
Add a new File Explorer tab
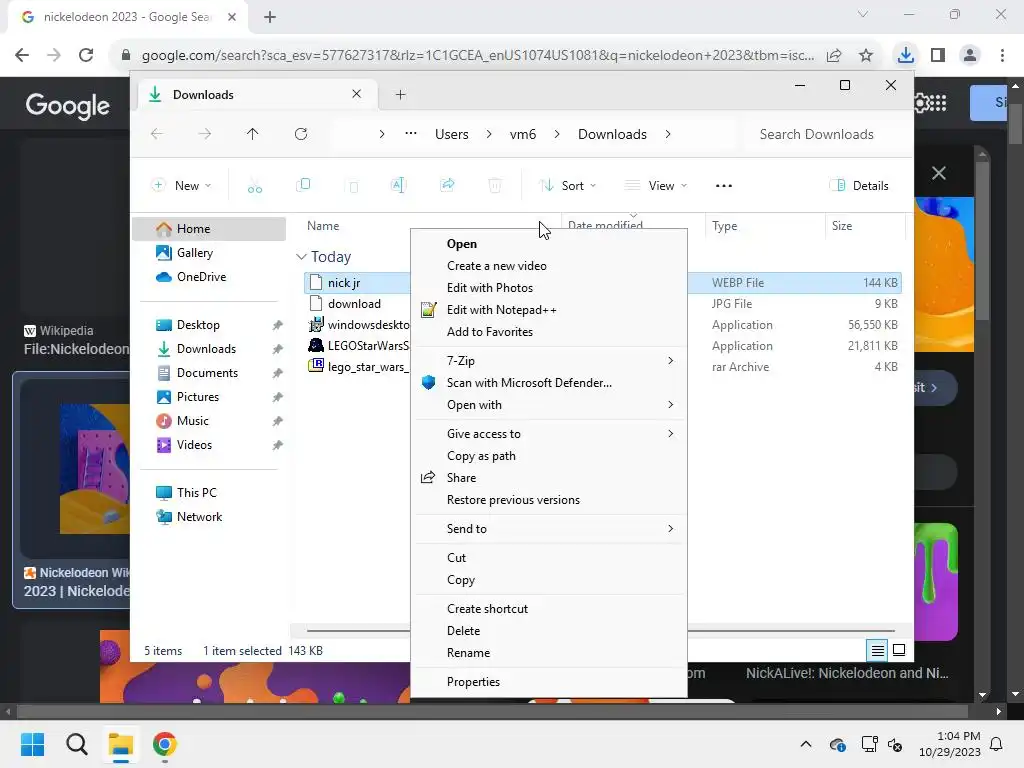click(x=400, y=95)
